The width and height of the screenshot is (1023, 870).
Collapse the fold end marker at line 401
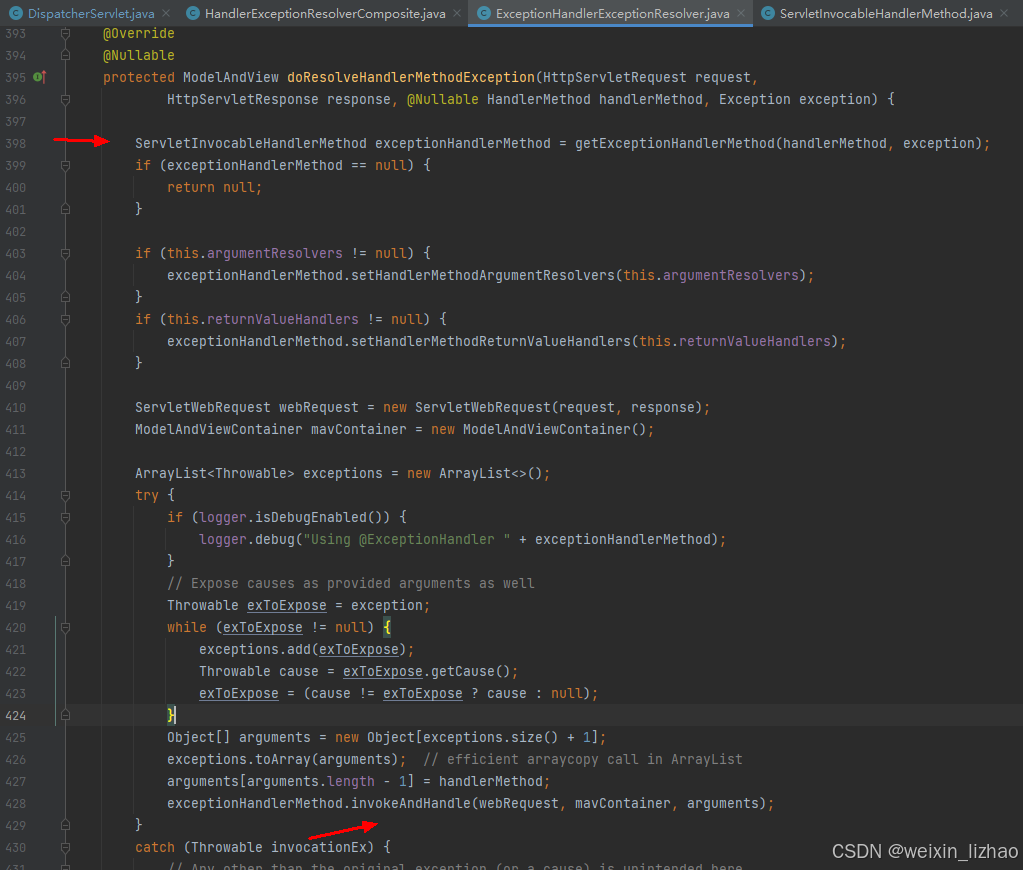tap(65, 209)
